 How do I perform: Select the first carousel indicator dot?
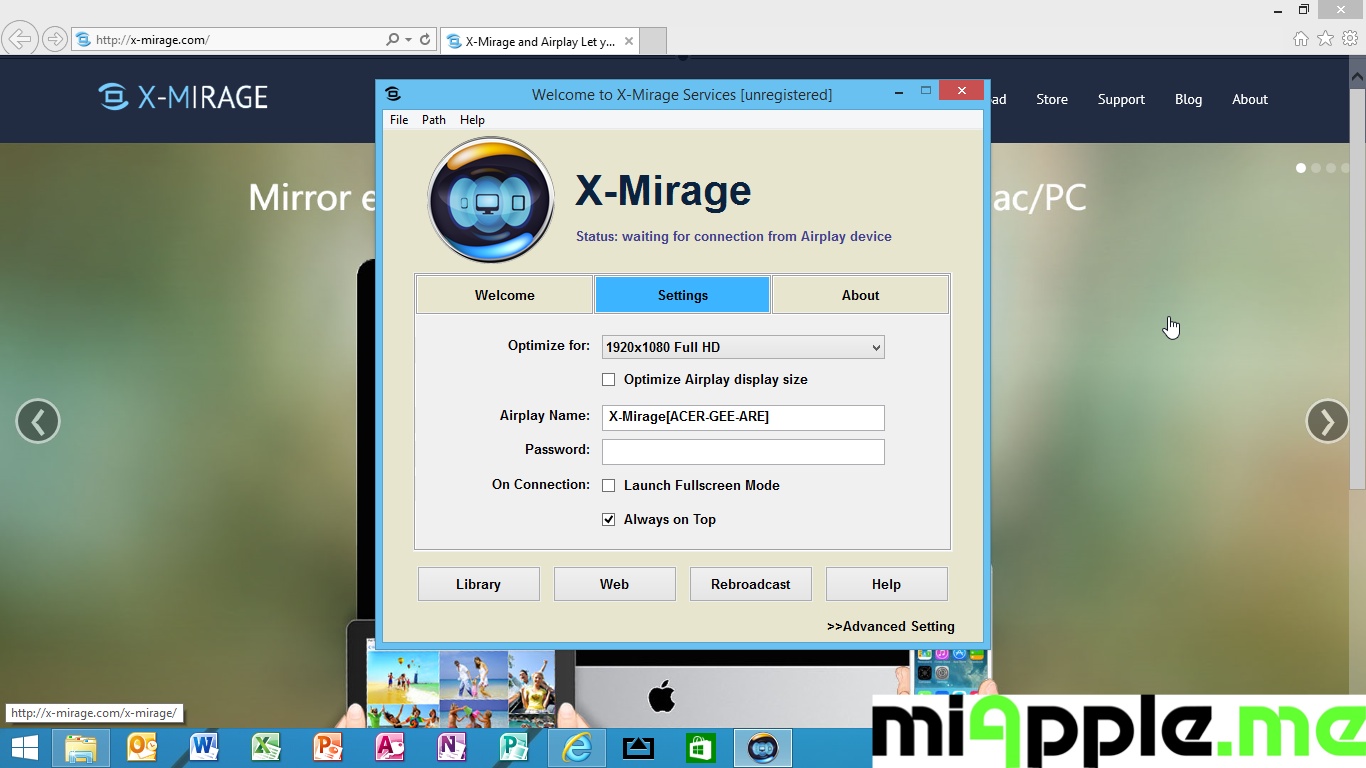coord(1301,168)
